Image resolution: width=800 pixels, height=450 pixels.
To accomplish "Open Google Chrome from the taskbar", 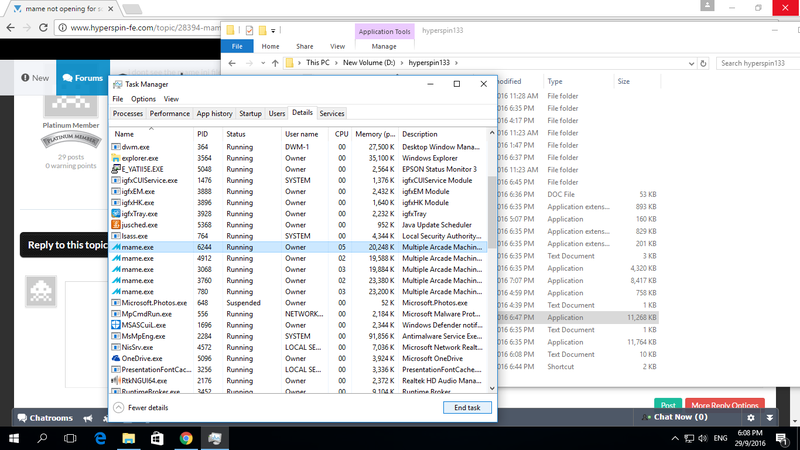I will click(186, 438).
